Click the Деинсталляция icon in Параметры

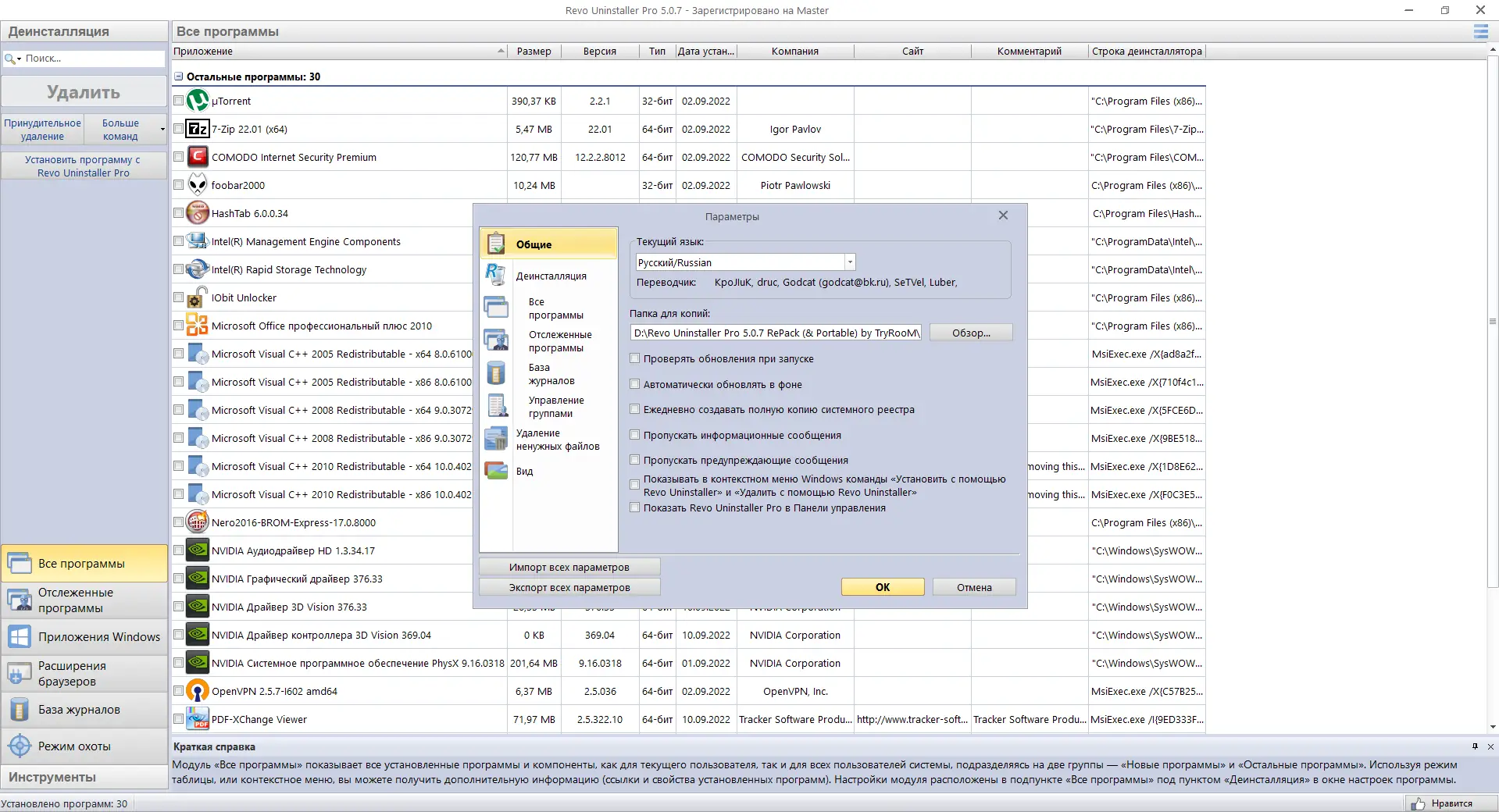tap(496, 275)
